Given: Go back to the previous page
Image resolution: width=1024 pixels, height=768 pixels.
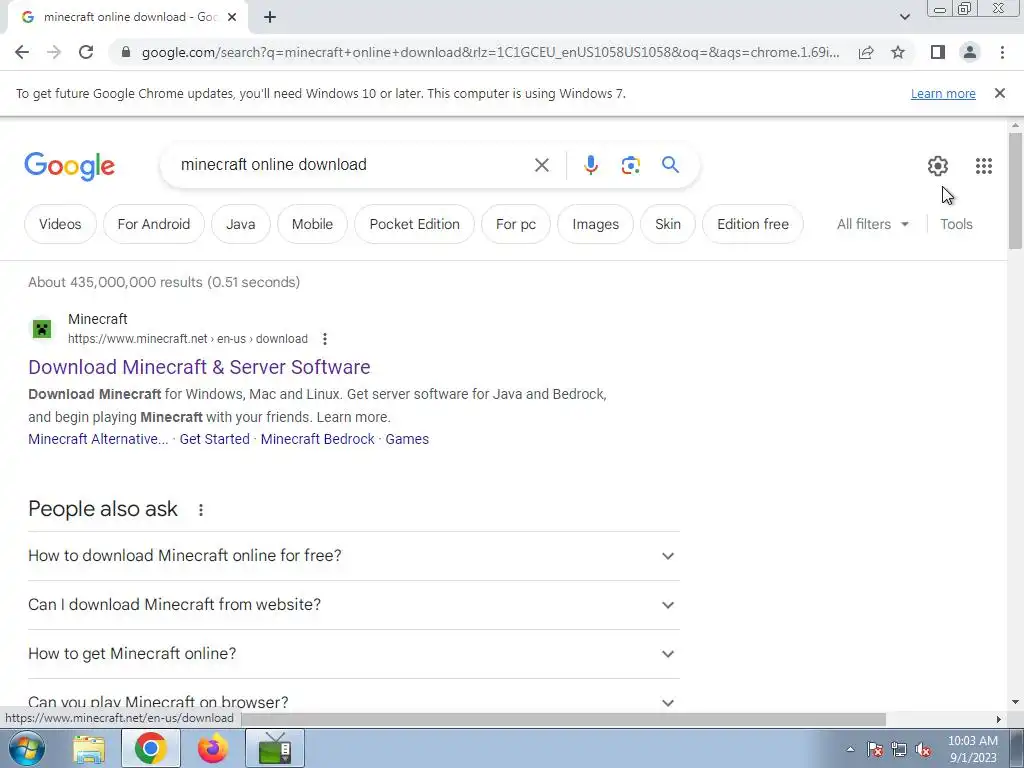Looking at the screenshot, I should [x=22, y=52].
